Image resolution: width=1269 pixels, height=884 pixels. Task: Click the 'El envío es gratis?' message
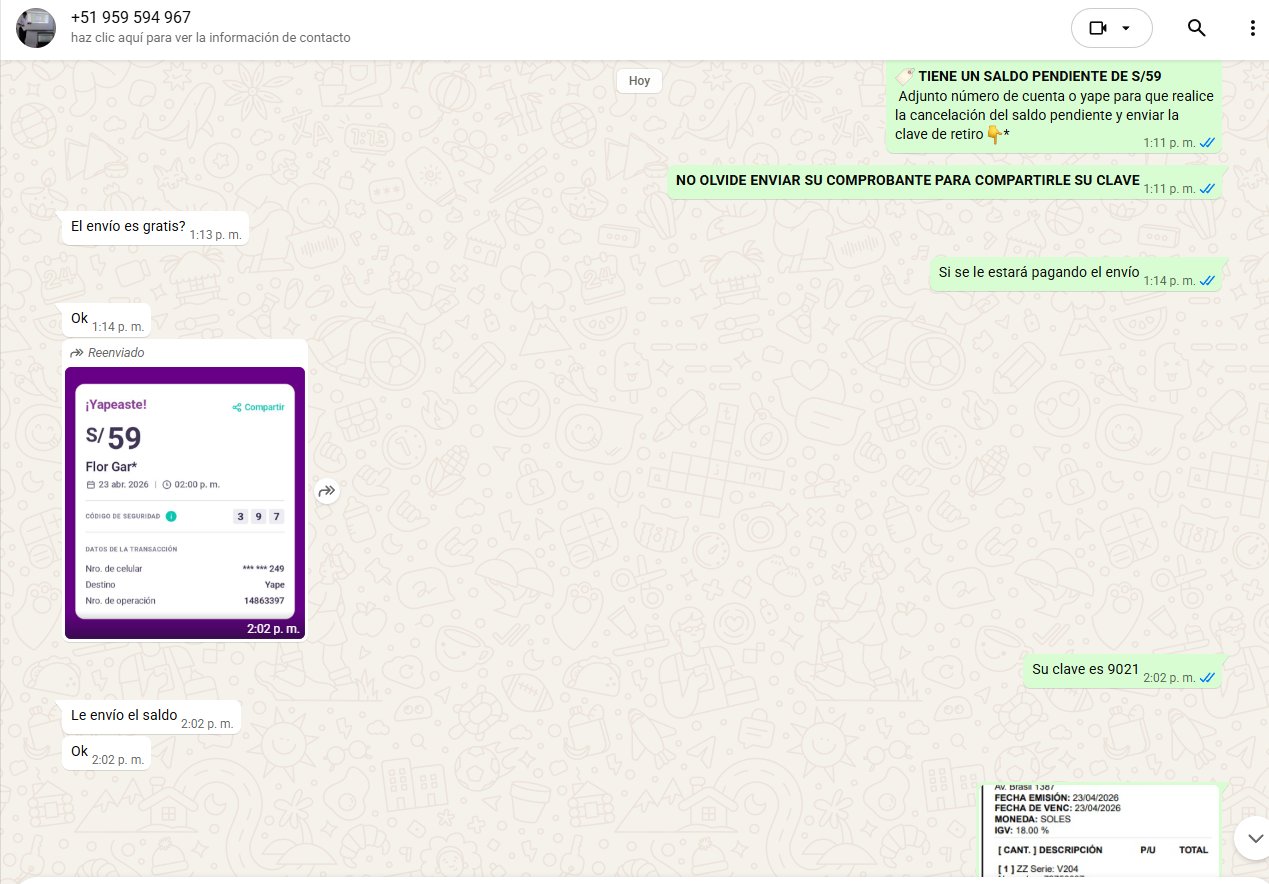128,227
